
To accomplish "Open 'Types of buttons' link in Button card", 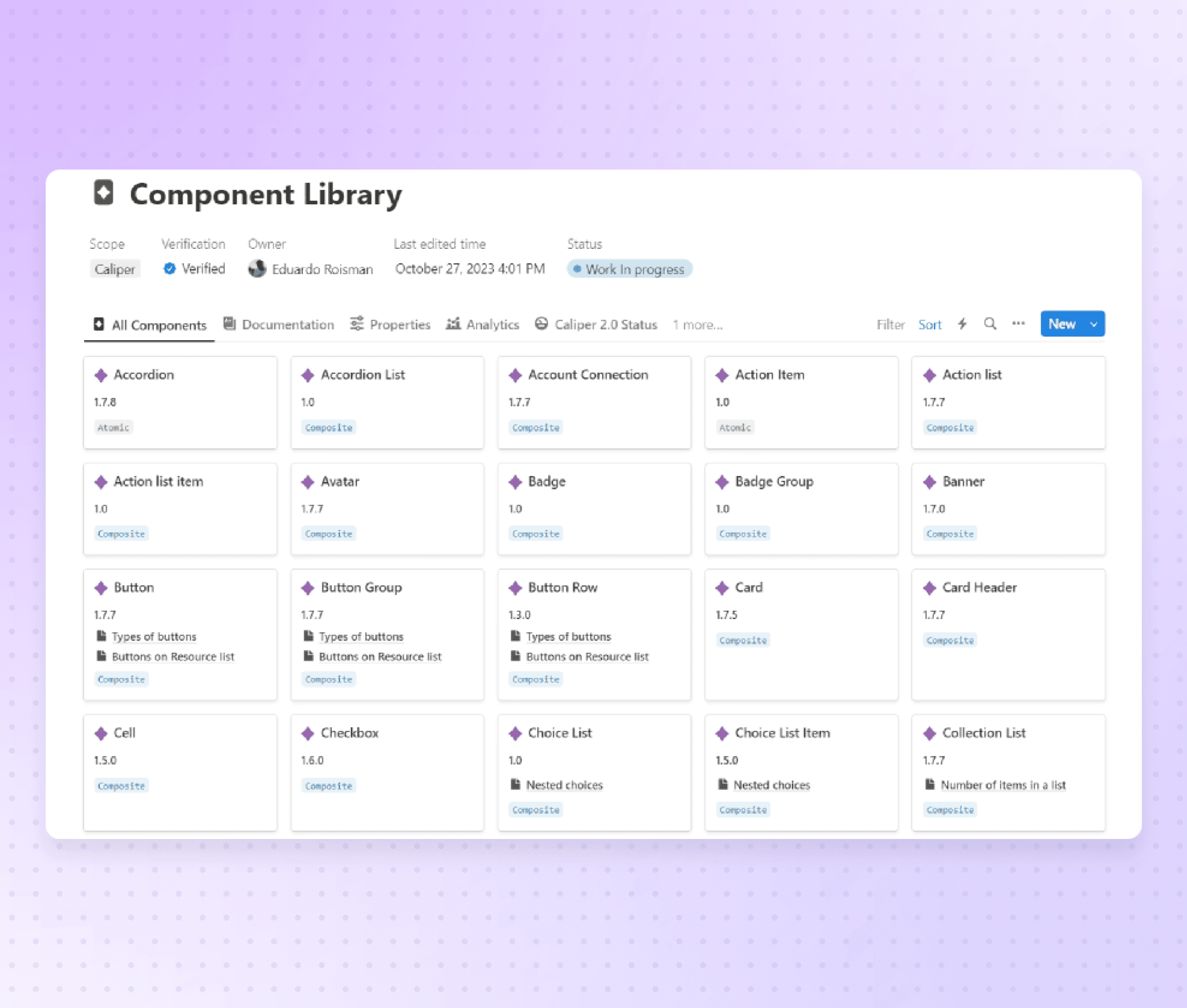I will pos(154,637).
